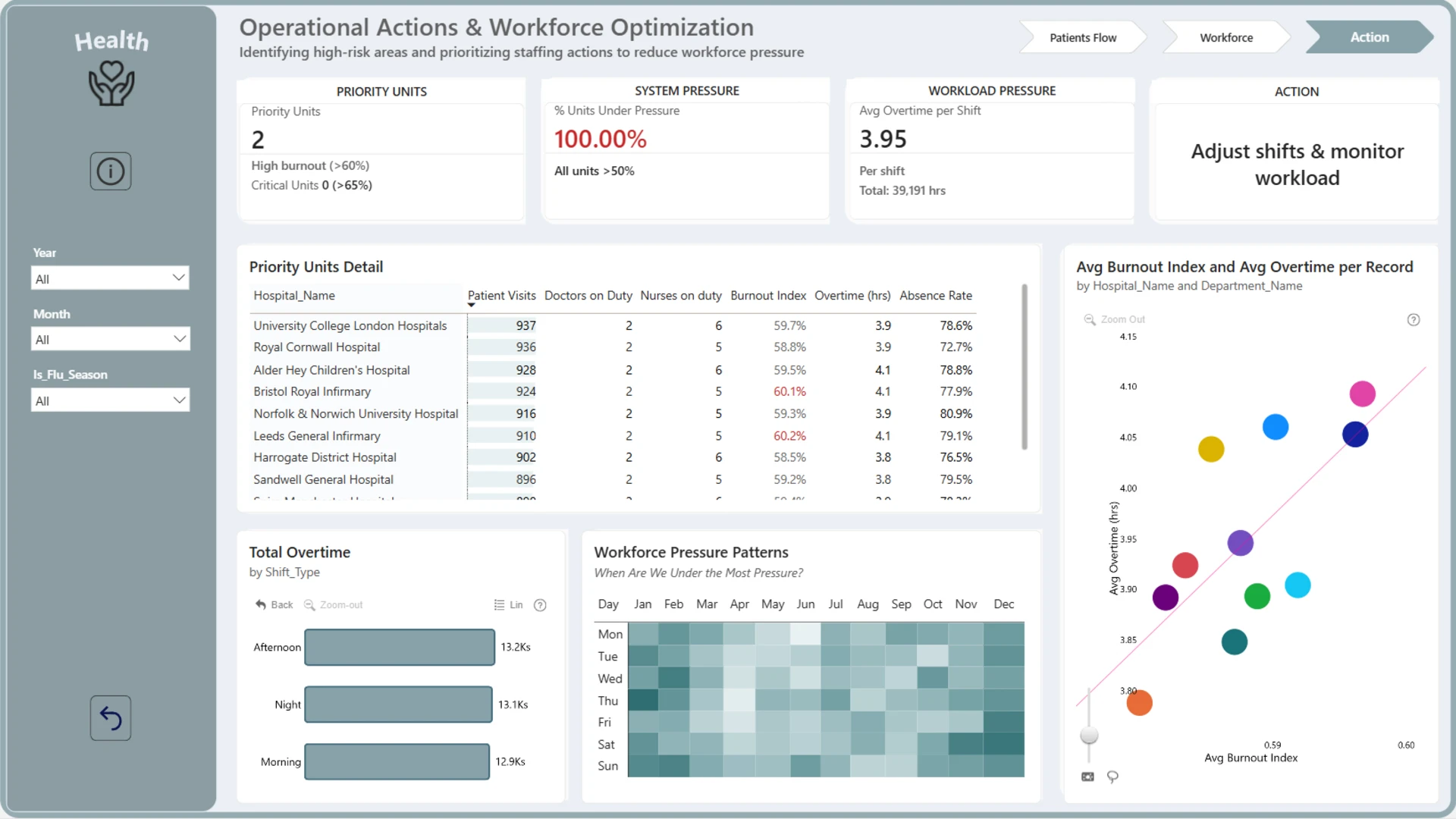The height and width of the screenshot is (819, 1456).
Task: Switch to the Patients Flow tab
Action: [x=1083, y=37]
